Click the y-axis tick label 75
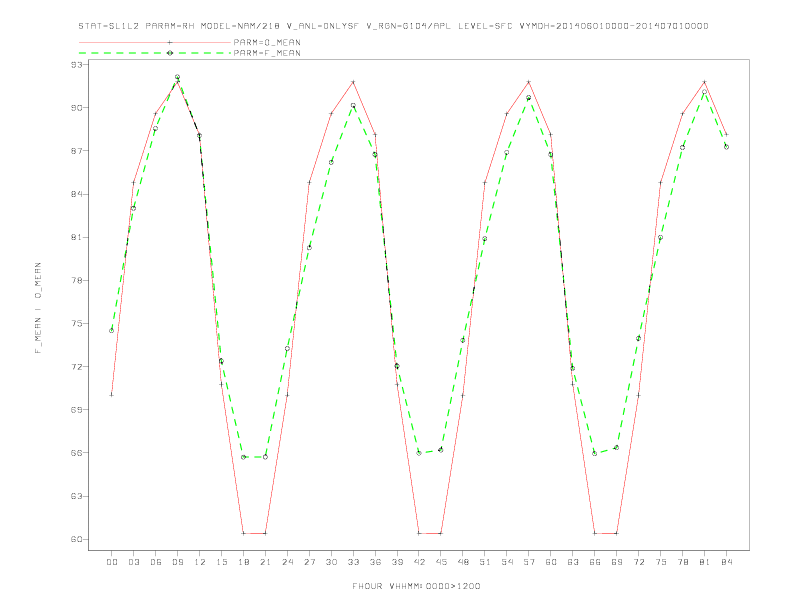792x612 pixels. click(76, 324)
